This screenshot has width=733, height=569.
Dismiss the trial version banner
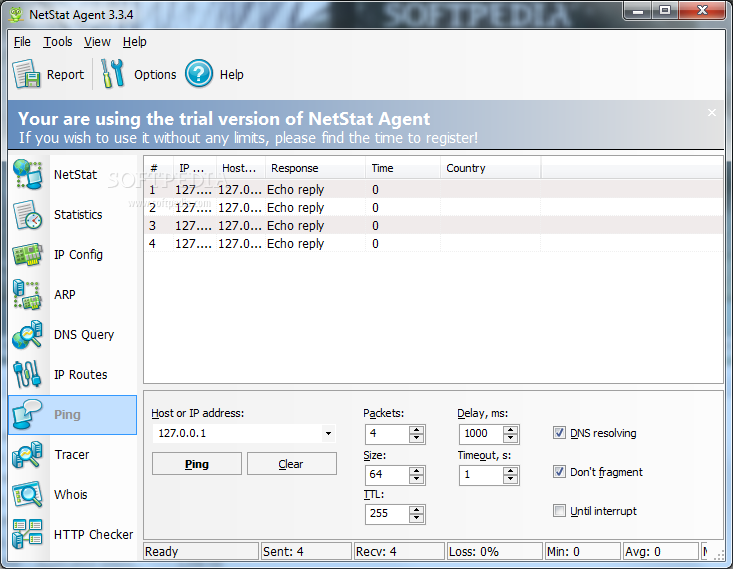(711, 113)
